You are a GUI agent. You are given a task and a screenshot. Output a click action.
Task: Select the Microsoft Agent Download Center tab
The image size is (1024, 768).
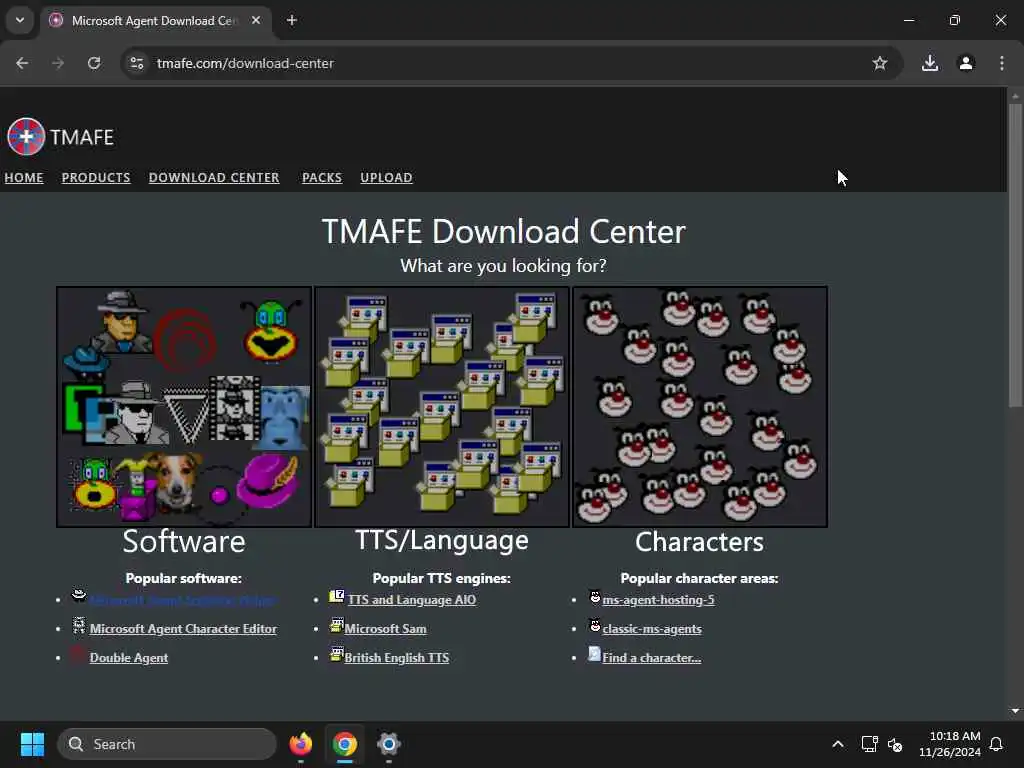pos(154,20)
